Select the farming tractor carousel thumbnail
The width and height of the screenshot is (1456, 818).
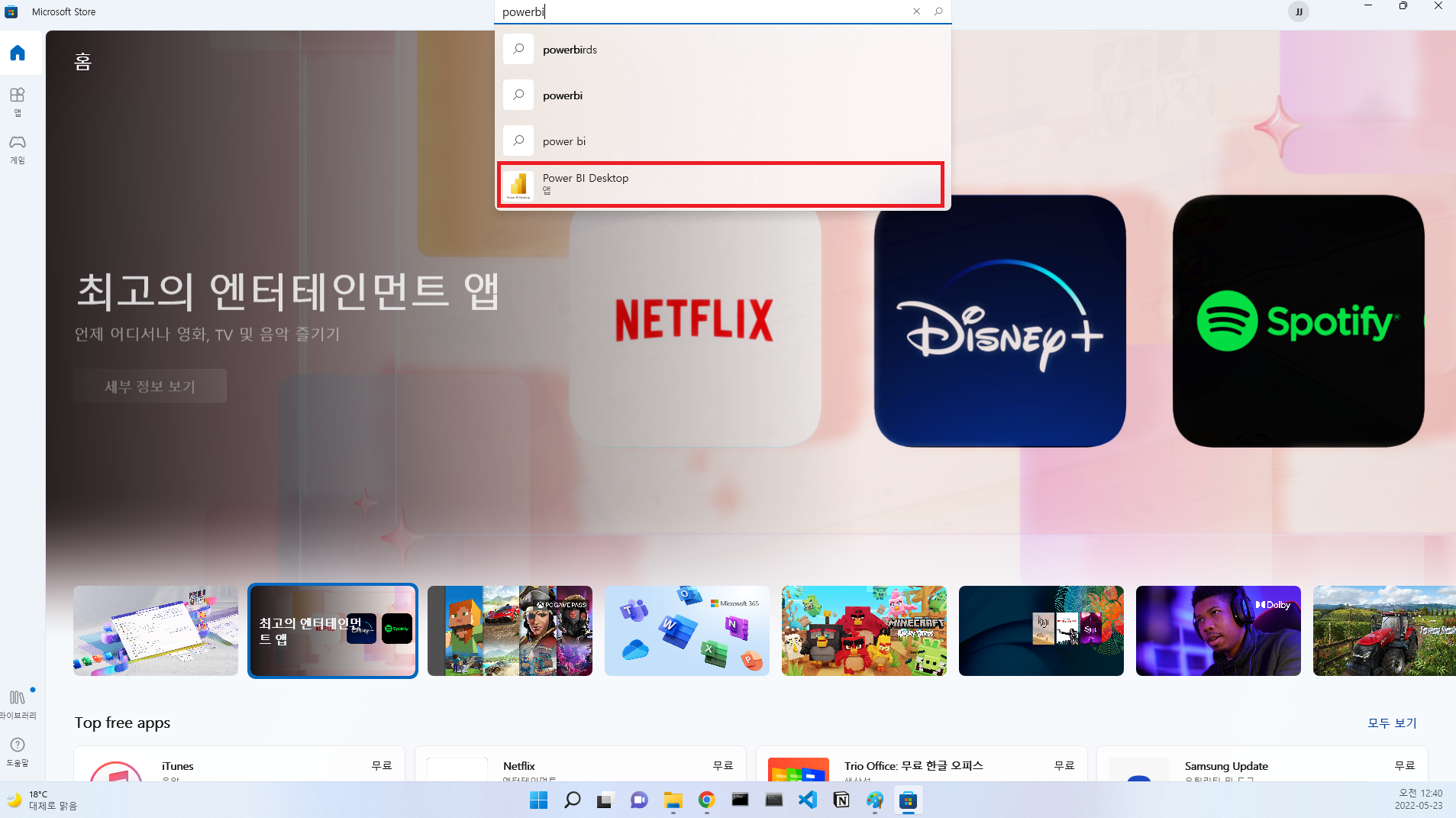click(1384, 631)
